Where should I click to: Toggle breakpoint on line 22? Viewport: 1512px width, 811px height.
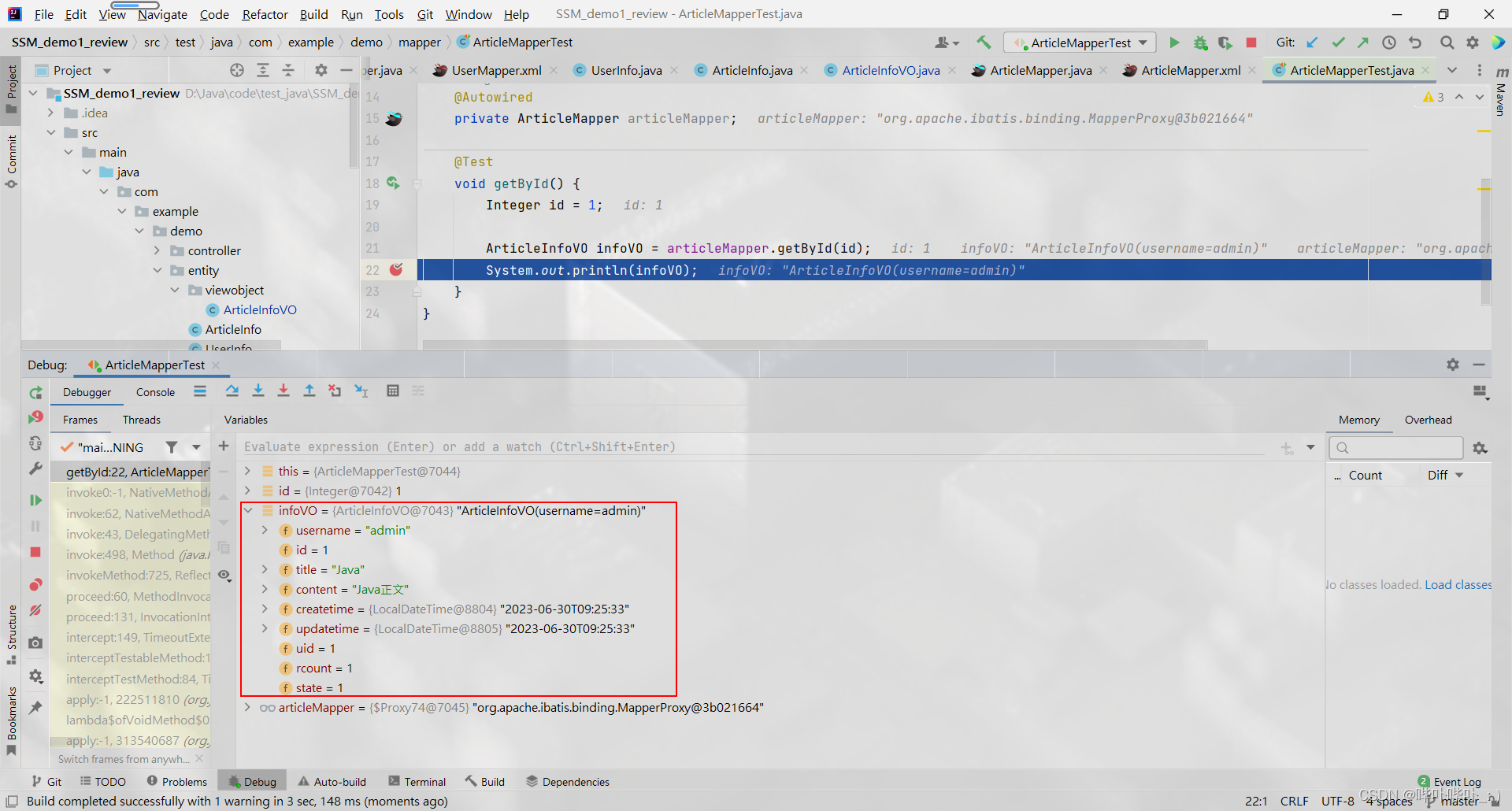coord(396,269)
